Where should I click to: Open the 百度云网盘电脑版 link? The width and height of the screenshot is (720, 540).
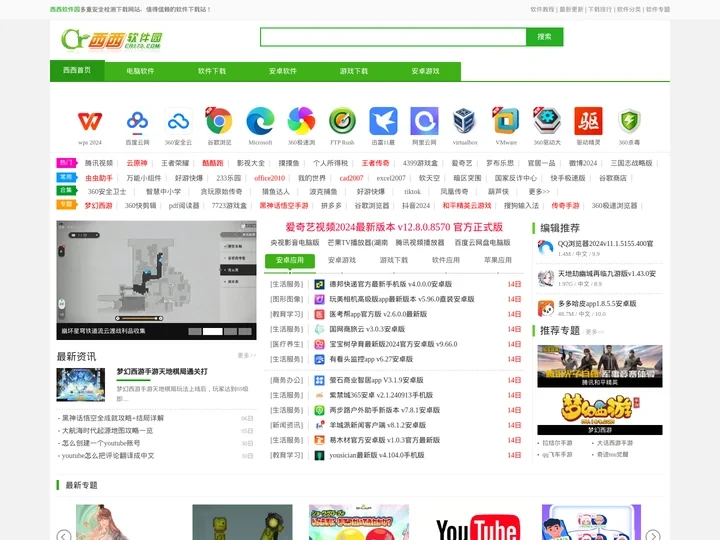point(482,242)
